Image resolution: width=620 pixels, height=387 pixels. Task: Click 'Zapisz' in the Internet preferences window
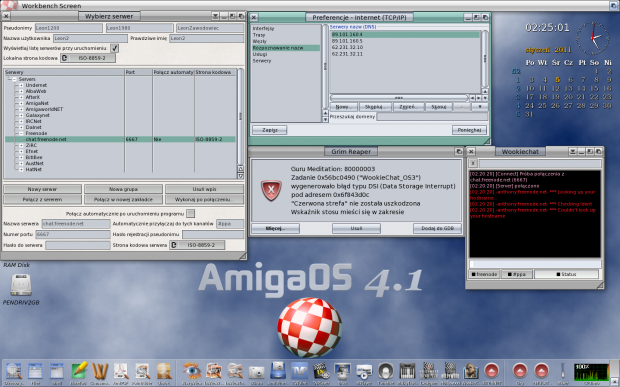coord(270,130)
